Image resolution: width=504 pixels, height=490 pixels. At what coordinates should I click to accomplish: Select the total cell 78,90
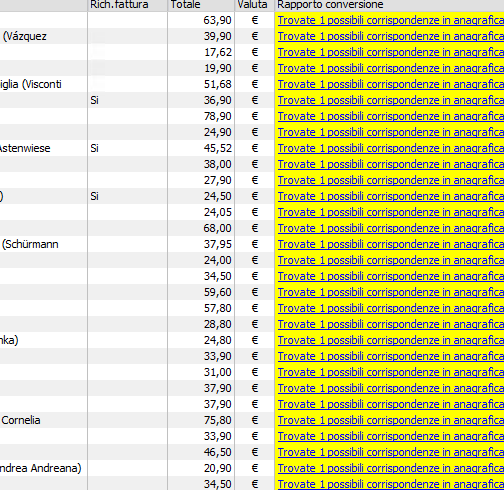(201, 116)
